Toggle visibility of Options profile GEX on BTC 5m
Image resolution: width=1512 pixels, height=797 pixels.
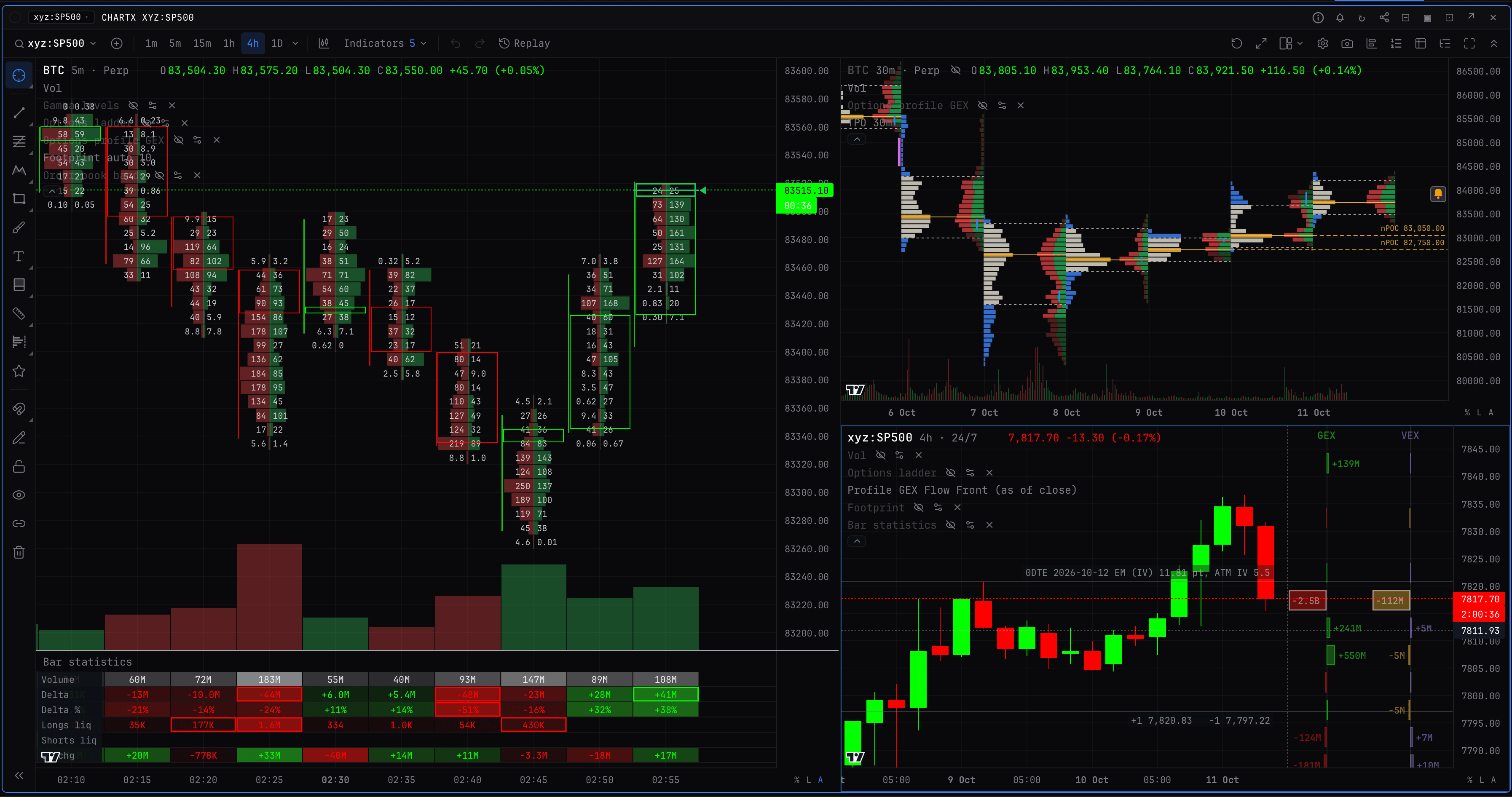pos(179,140)
